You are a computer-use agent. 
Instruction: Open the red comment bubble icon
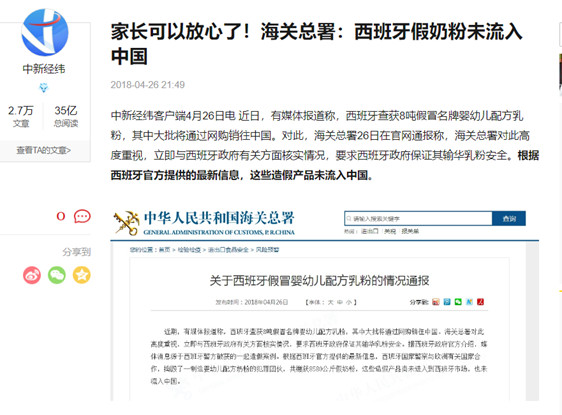[x=82, y=216]
